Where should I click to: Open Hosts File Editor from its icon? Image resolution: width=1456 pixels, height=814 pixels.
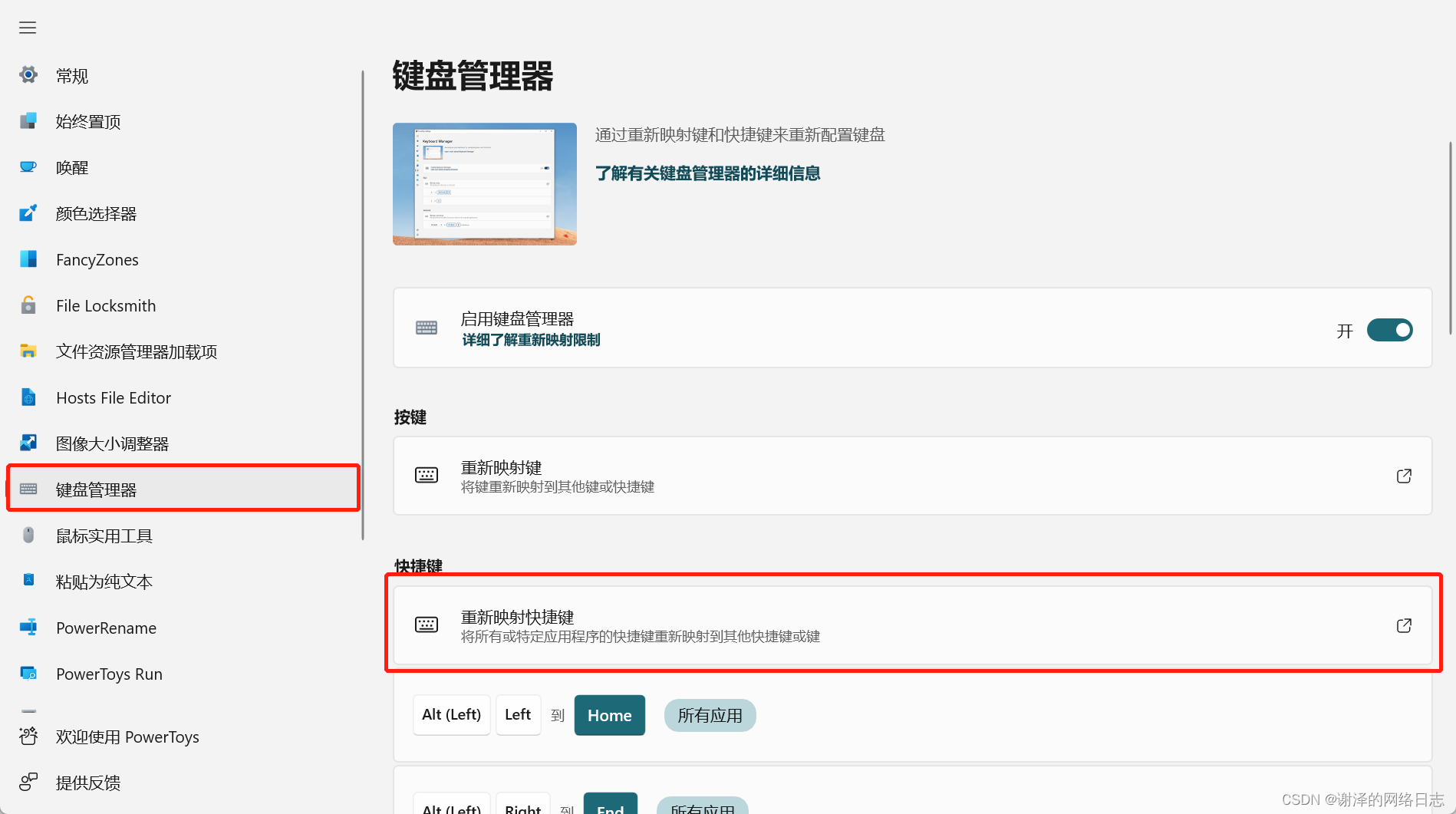tap(28, 397)
